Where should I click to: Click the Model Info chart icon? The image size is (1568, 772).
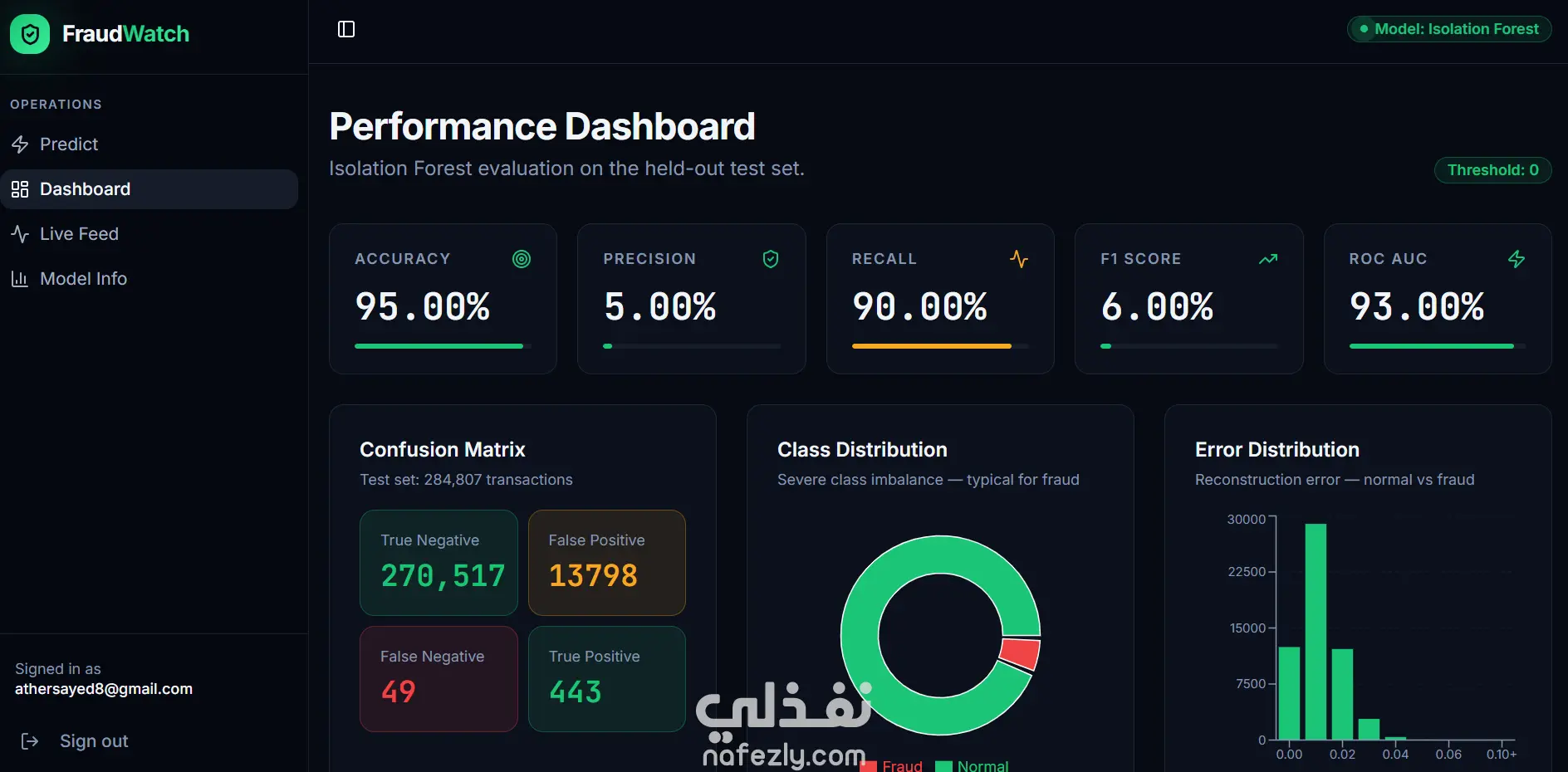click(x=20, y=279)
